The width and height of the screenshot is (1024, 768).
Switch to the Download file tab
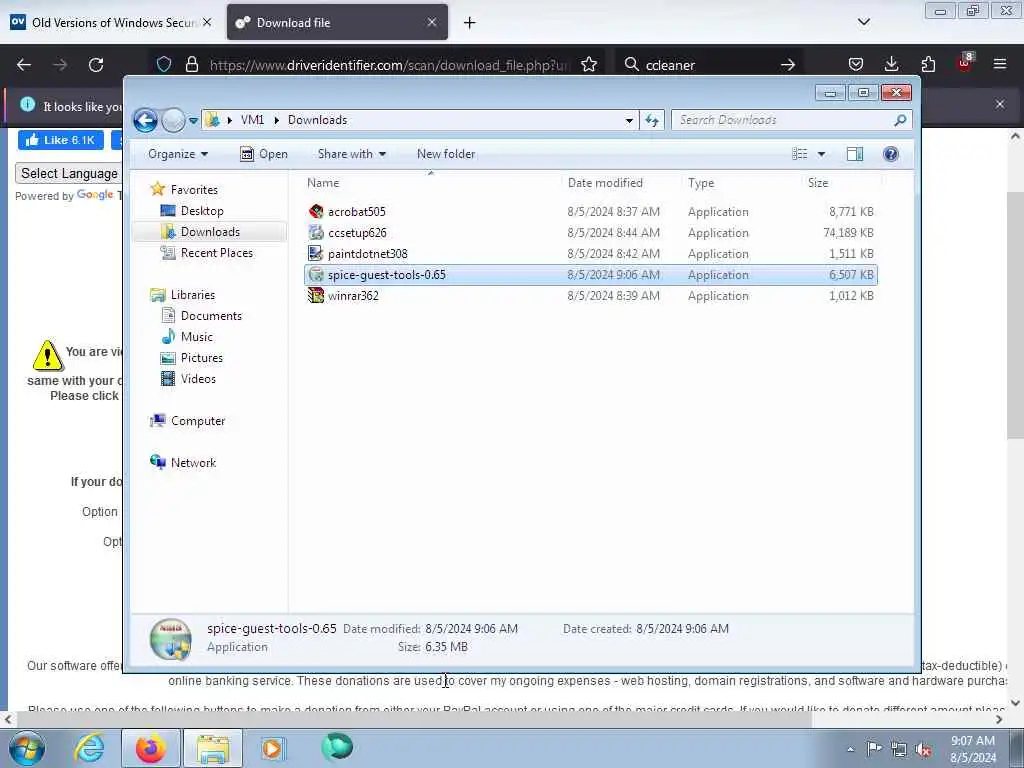pyautogui.click(x=337, y=22)
